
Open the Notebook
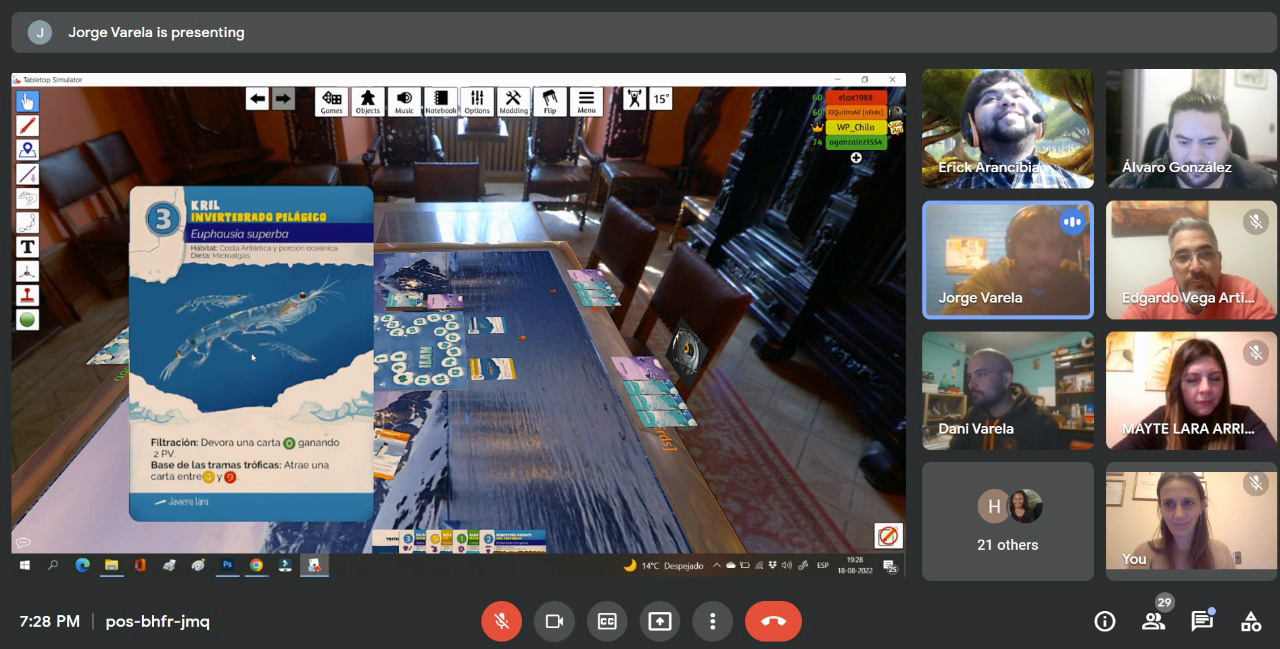point(440,102)
